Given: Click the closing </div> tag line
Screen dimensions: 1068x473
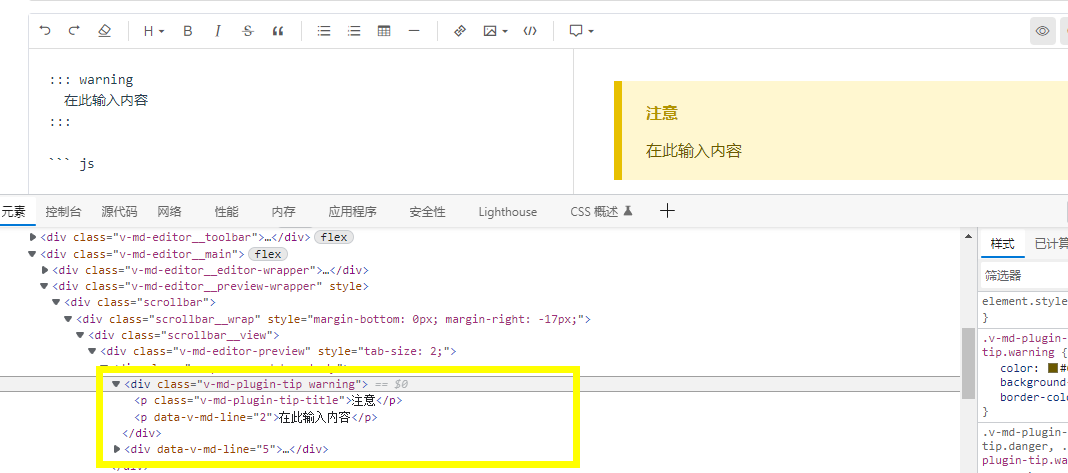Looking at the screenshot, I should [x=141, y=433].
